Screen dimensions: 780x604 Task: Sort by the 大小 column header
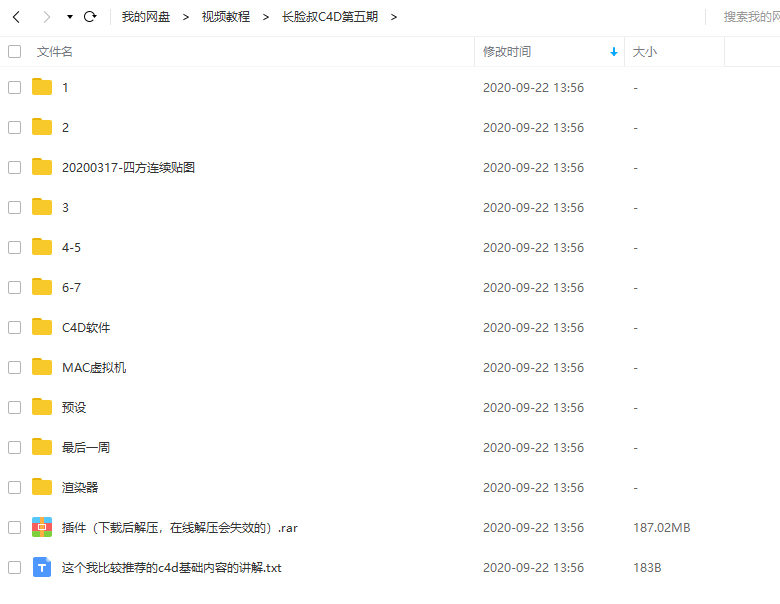(644, 51)
